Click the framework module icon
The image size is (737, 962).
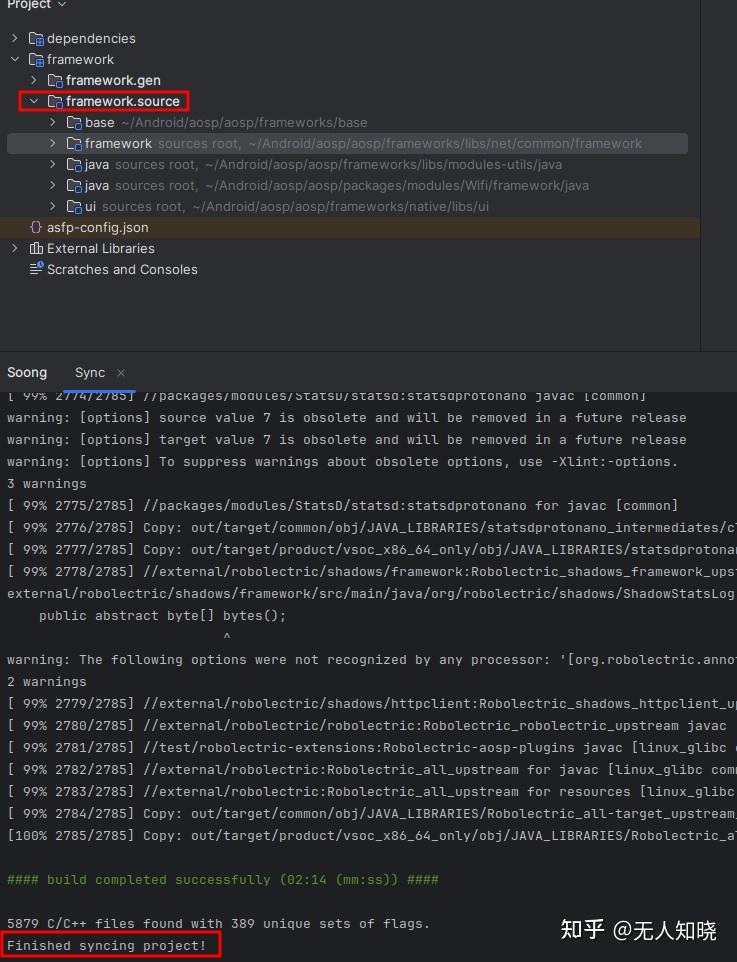tap(35, 59)
